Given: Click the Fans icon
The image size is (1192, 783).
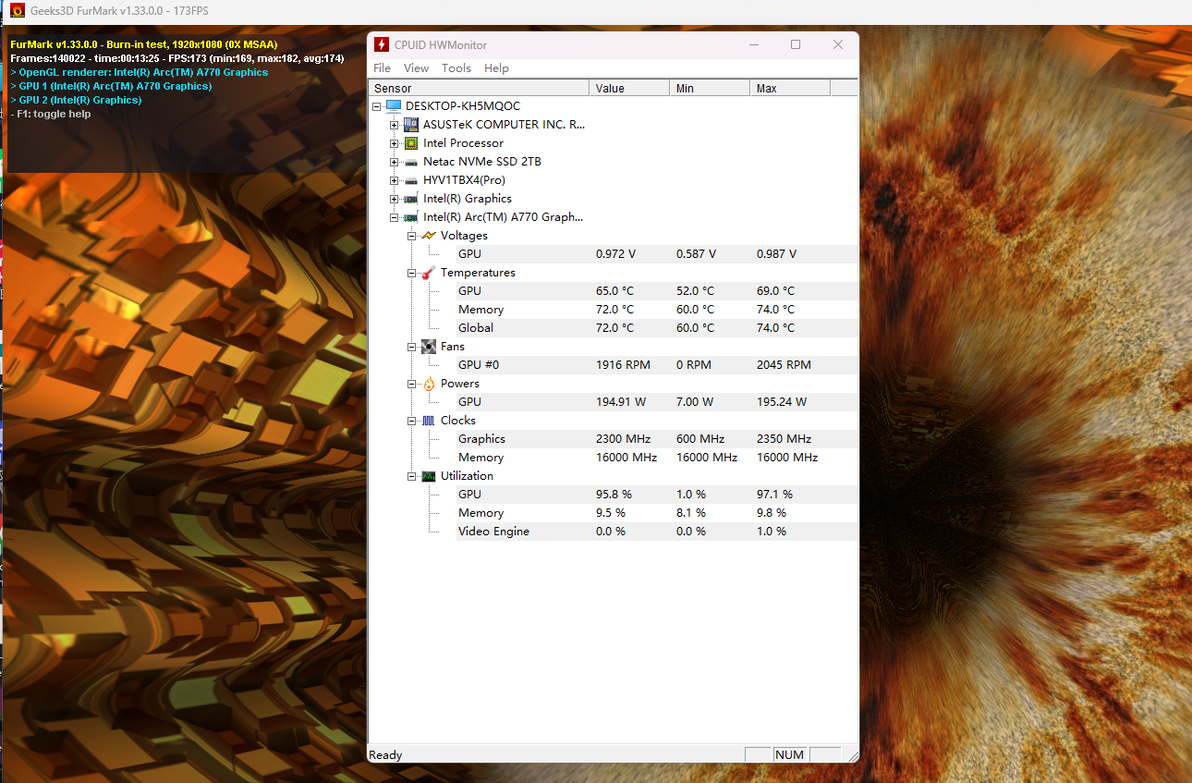Looking at the screenshot, I should coord(429,347).
